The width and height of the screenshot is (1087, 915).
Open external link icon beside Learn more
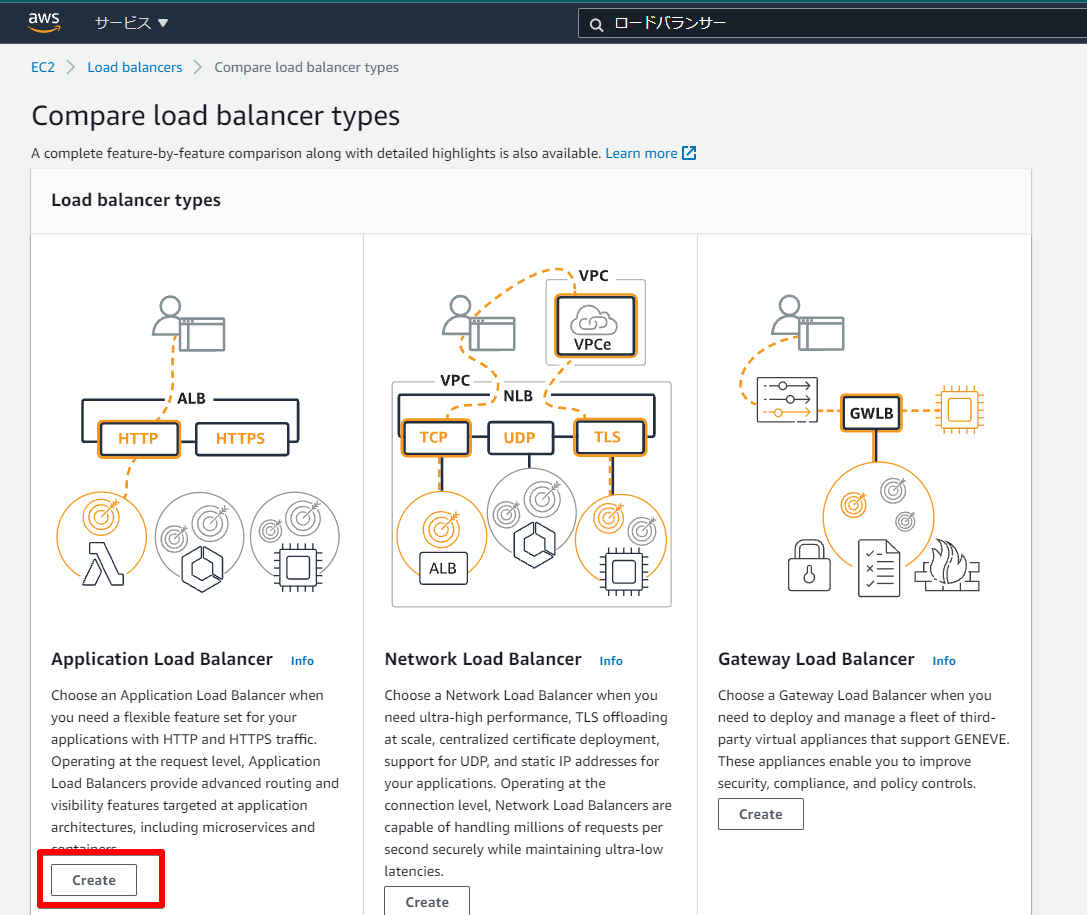(x=689, y=153)
